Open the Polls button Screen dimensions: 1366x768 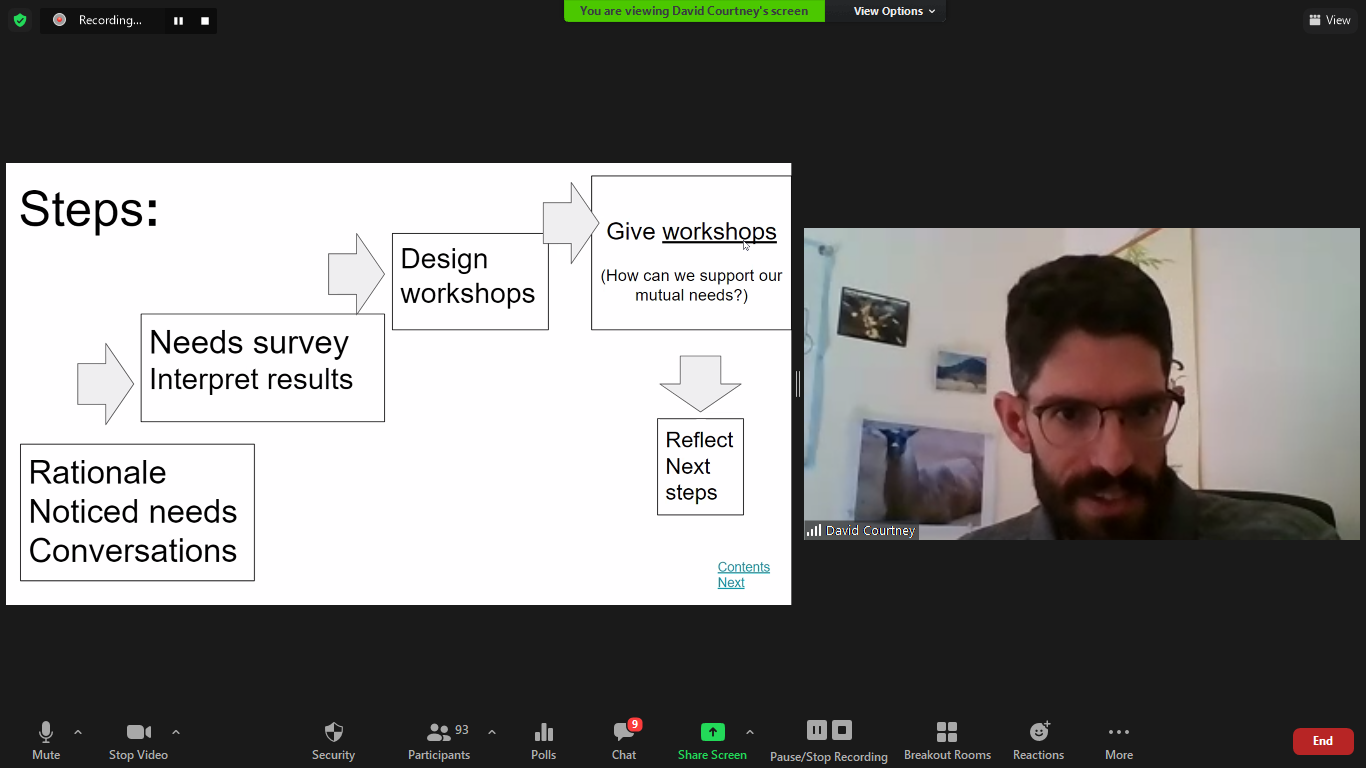coord(544,741)
